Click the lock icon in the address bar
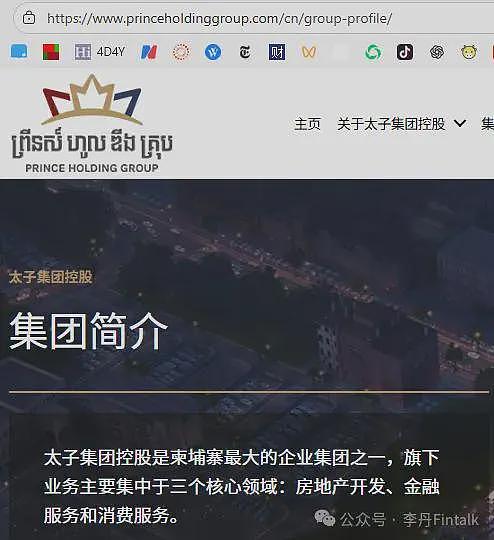The height and width of the screenshot is (540, 494). click(x=29, y=18)
